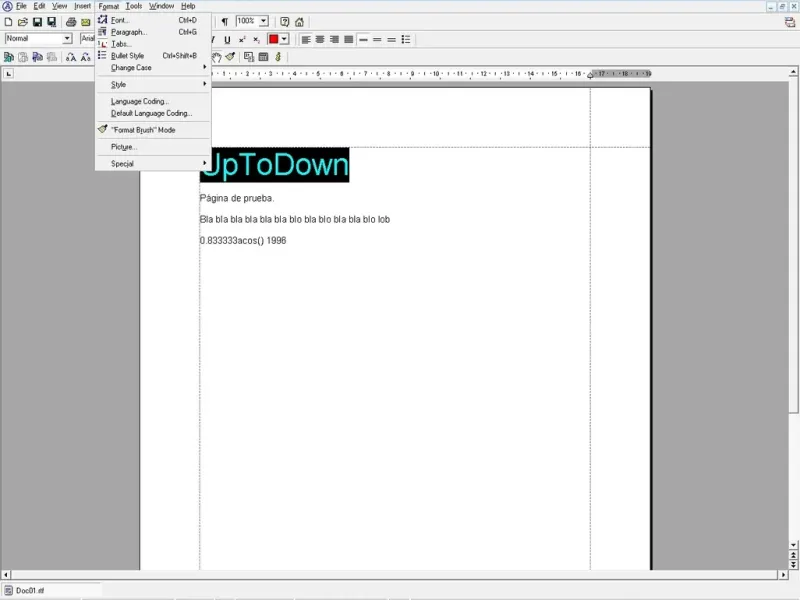This screenshot has width=800, height=600.
Task: Click the decrease font size icon
Action: pyautogui.click(x=86, y=57)
